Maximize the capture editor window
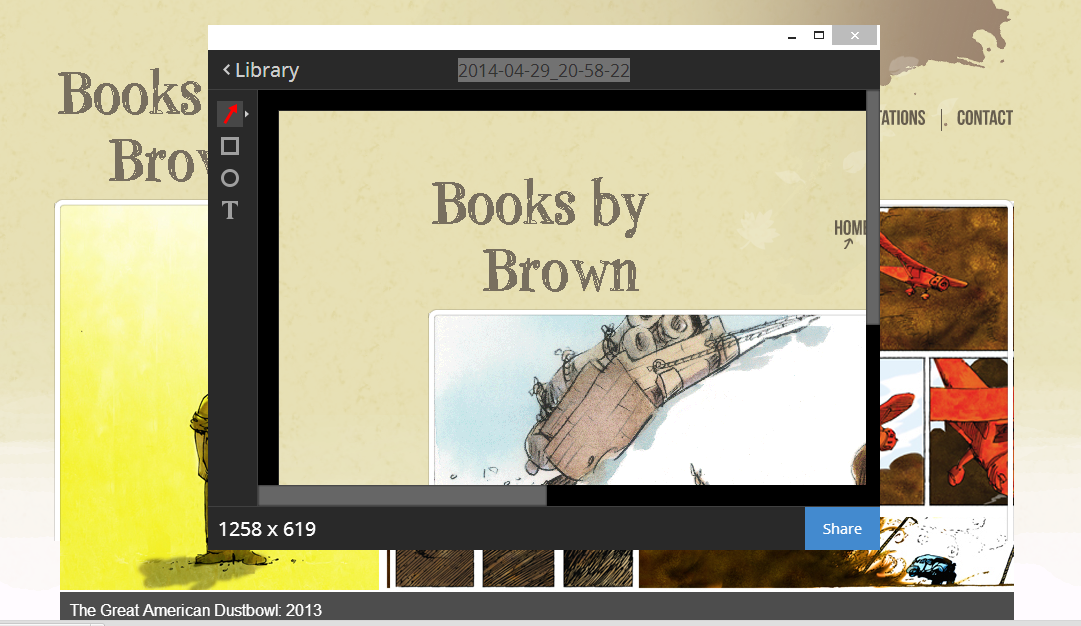 point(819,36)
